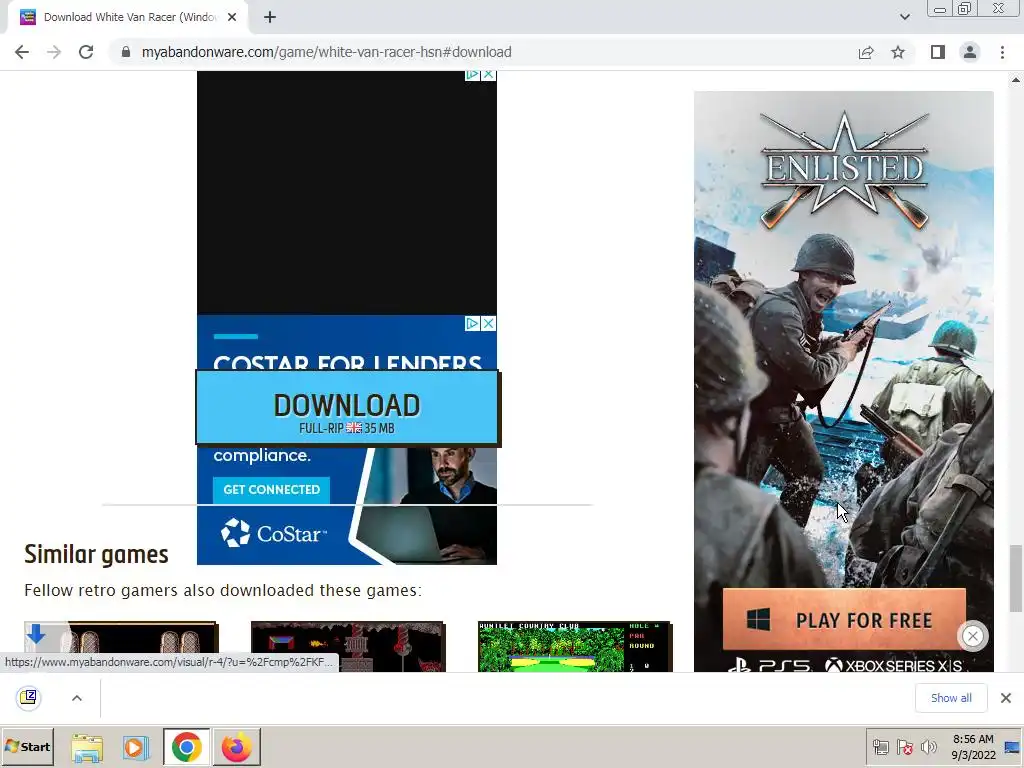The height and width of the screenshot is (768, 1024).
Task: Click the Similar games heading
Action: tap(96, 554)
